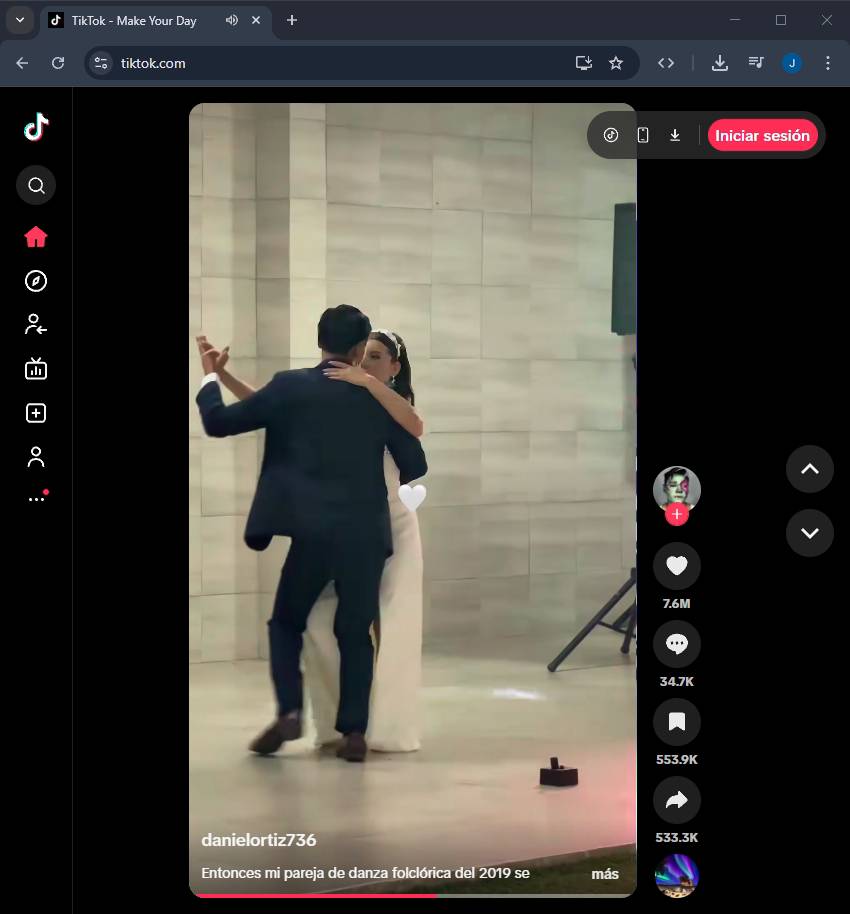Expand the caption by clicking más

[x=604, y=874]
